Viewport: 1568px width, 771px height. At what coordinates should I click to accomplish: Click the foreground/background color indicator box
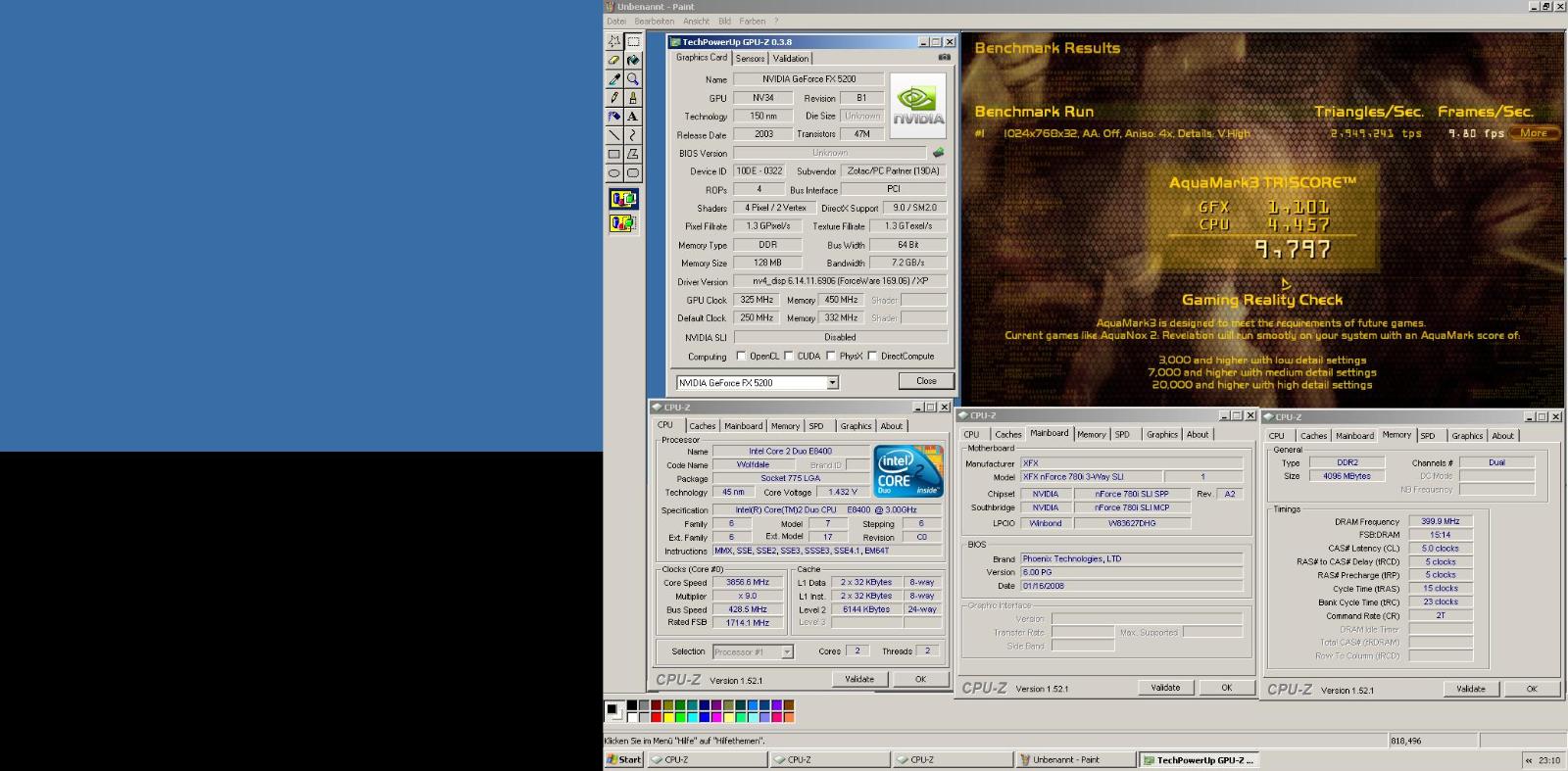click(x=614, y=711)
